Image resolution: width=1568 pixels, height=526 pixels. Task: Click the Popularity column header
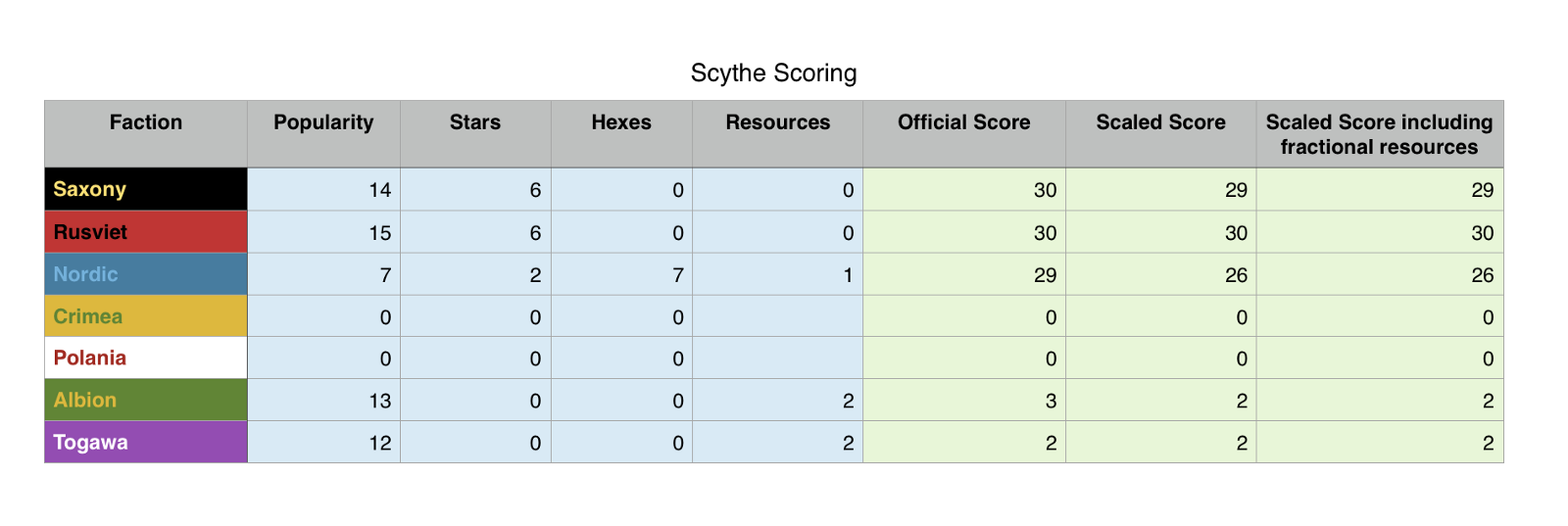[323, 133]
